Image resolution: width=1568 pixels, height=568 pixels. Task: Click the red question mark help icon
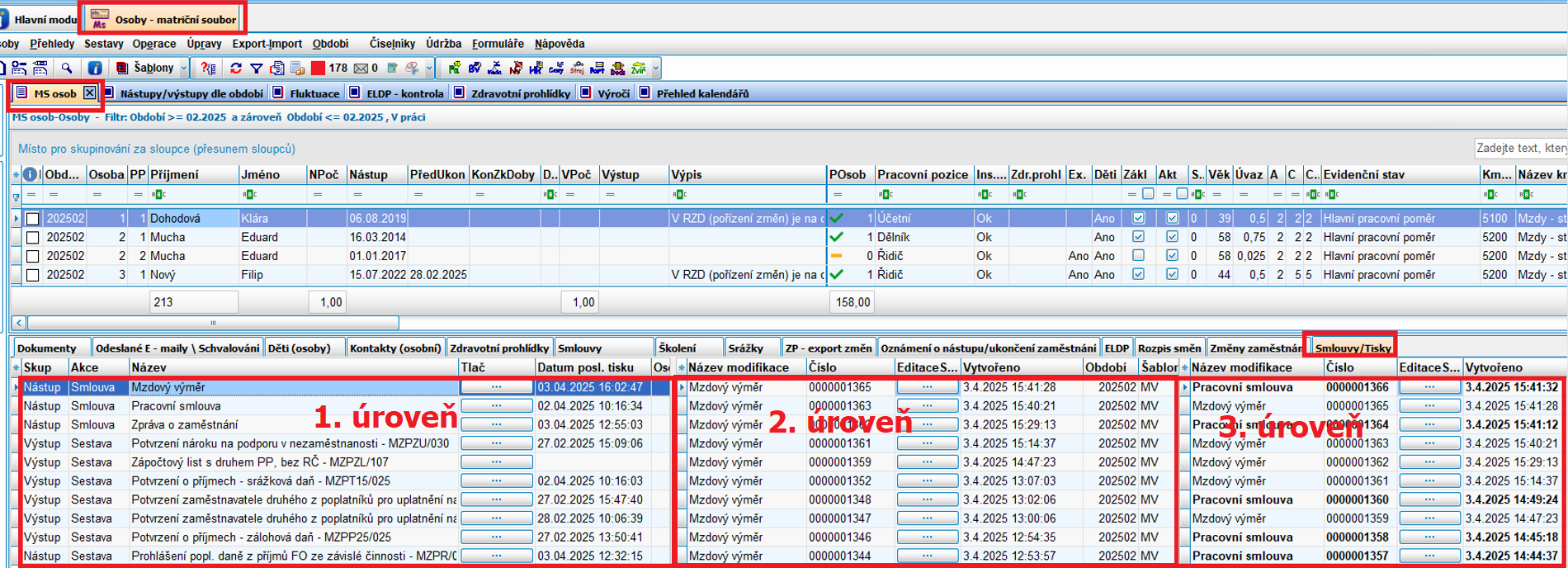208,68
